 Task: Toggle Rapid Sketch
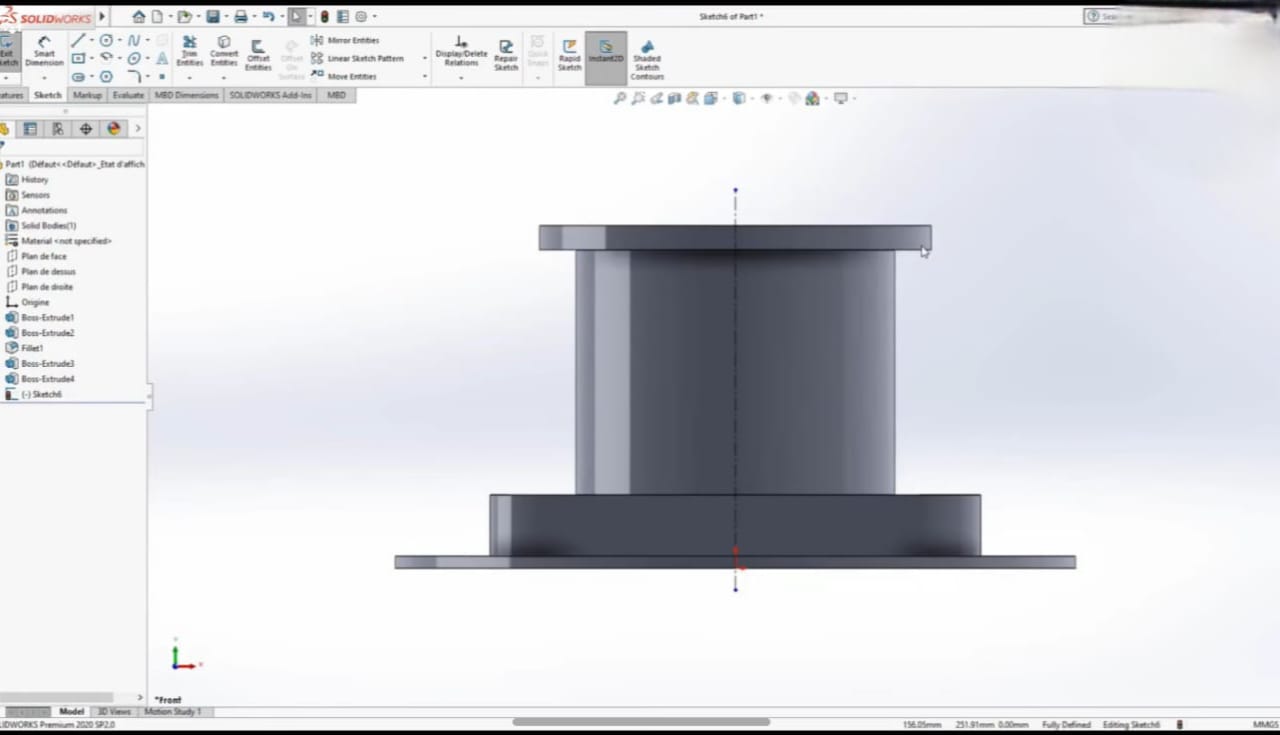pos(569,54)
